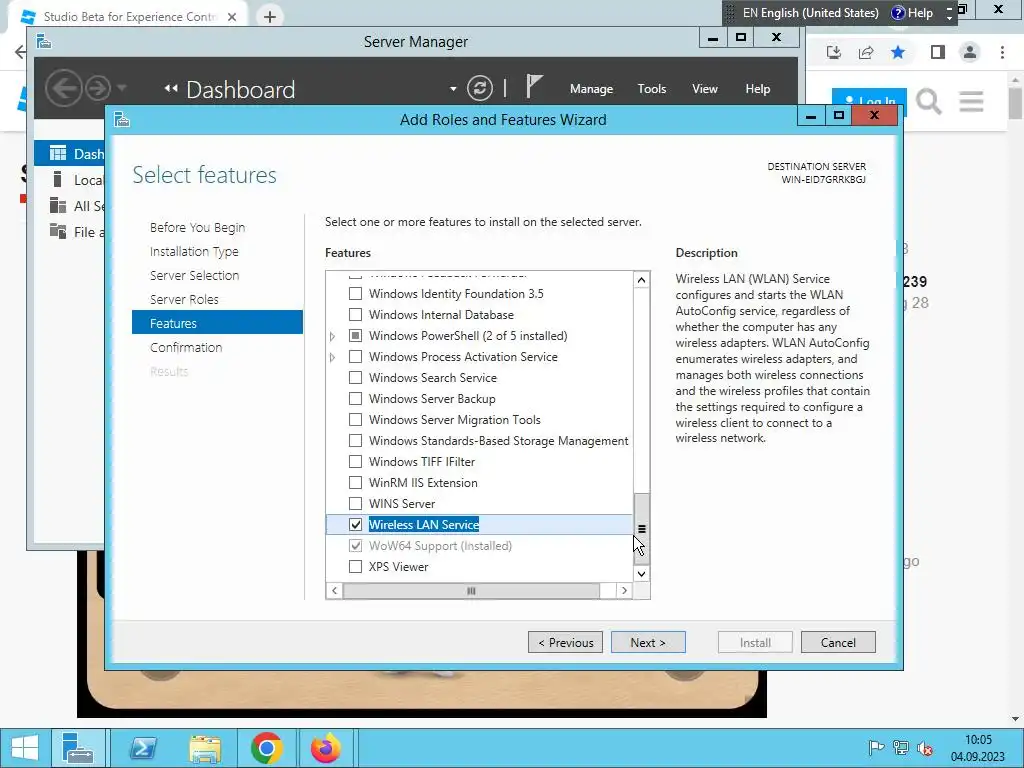The height and width of the screenshot is (768, 1024).
Task: Check Windows Server Migration Tools
Action: pos(355,419)
